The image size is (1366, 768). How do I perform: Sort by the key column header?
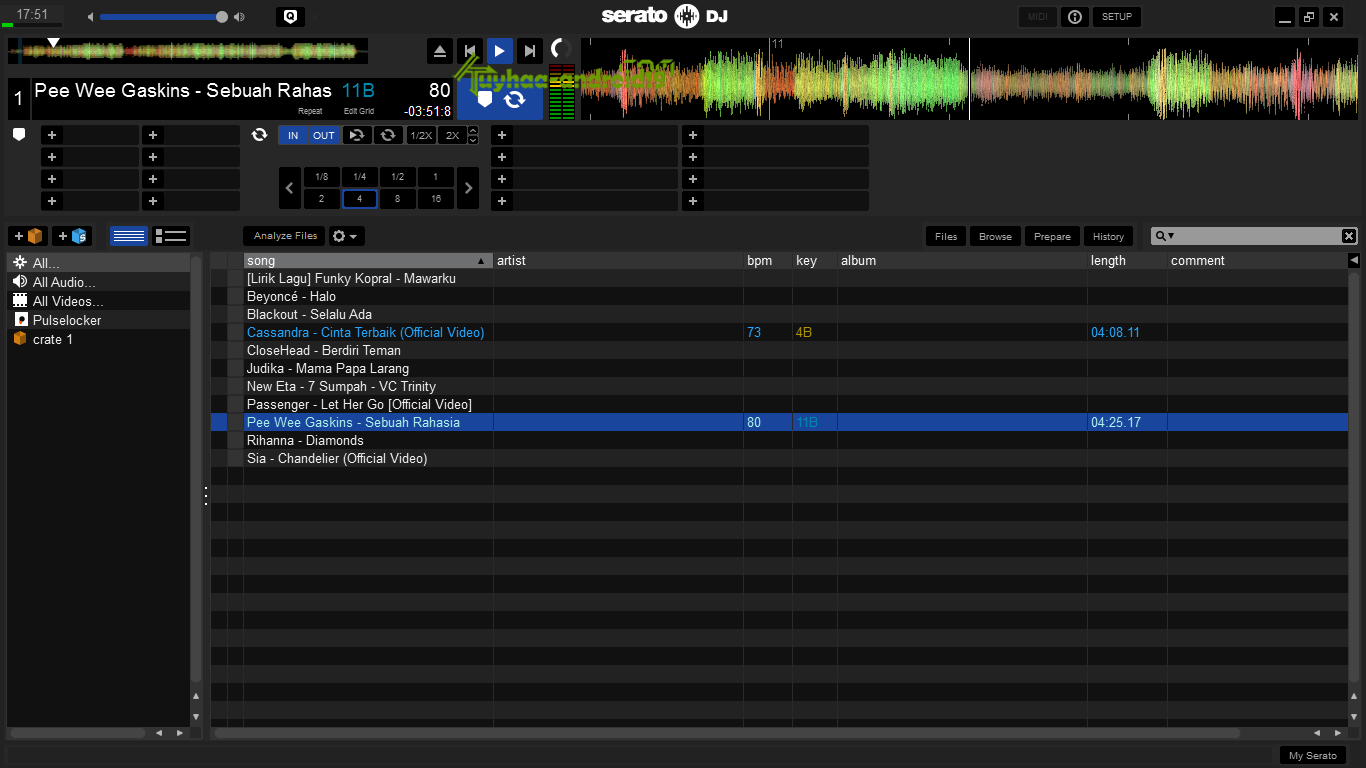[815, 260]
